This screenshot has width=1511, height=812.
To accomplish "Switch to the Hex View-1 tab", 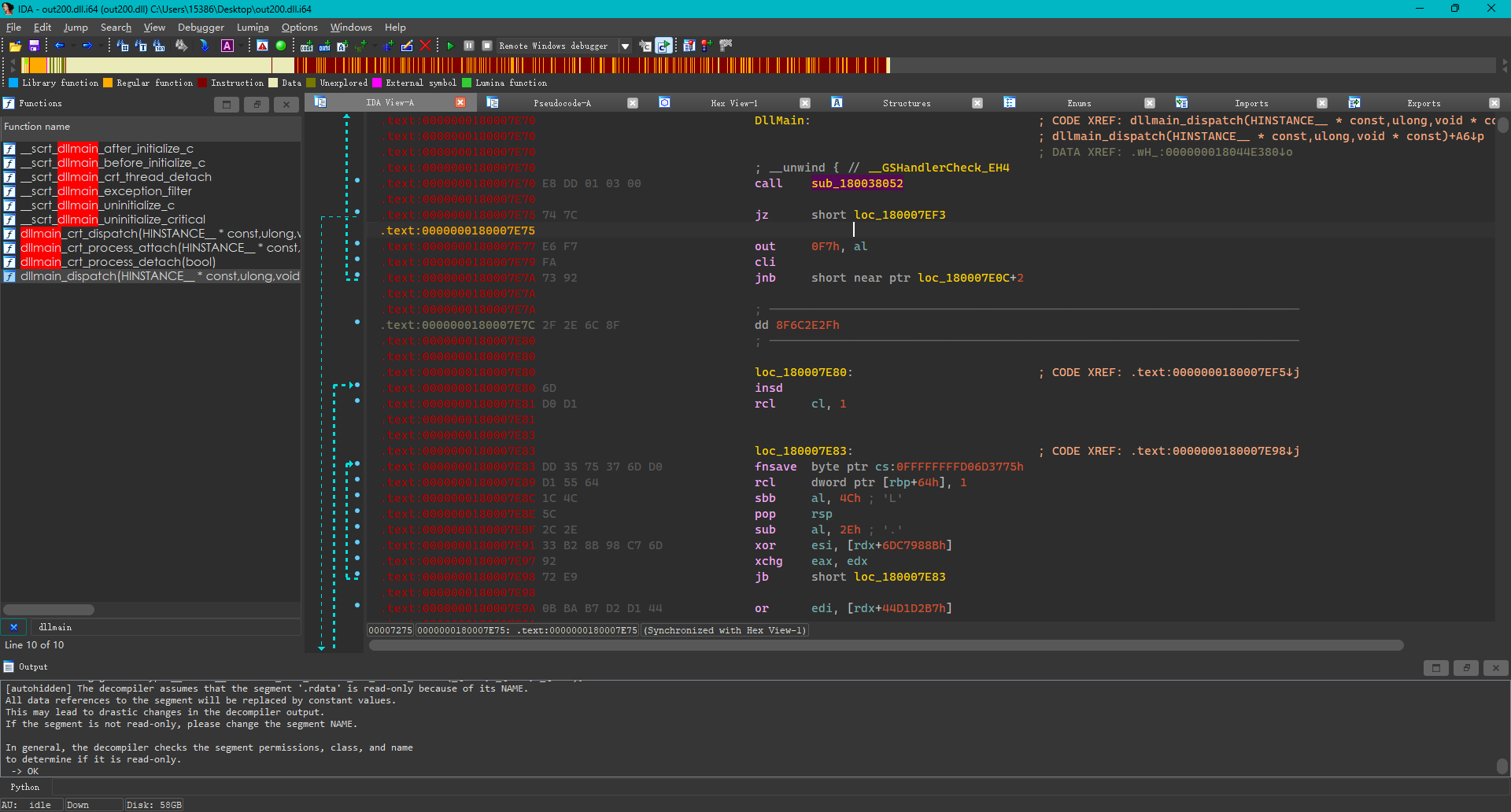I will coord(733,103).
